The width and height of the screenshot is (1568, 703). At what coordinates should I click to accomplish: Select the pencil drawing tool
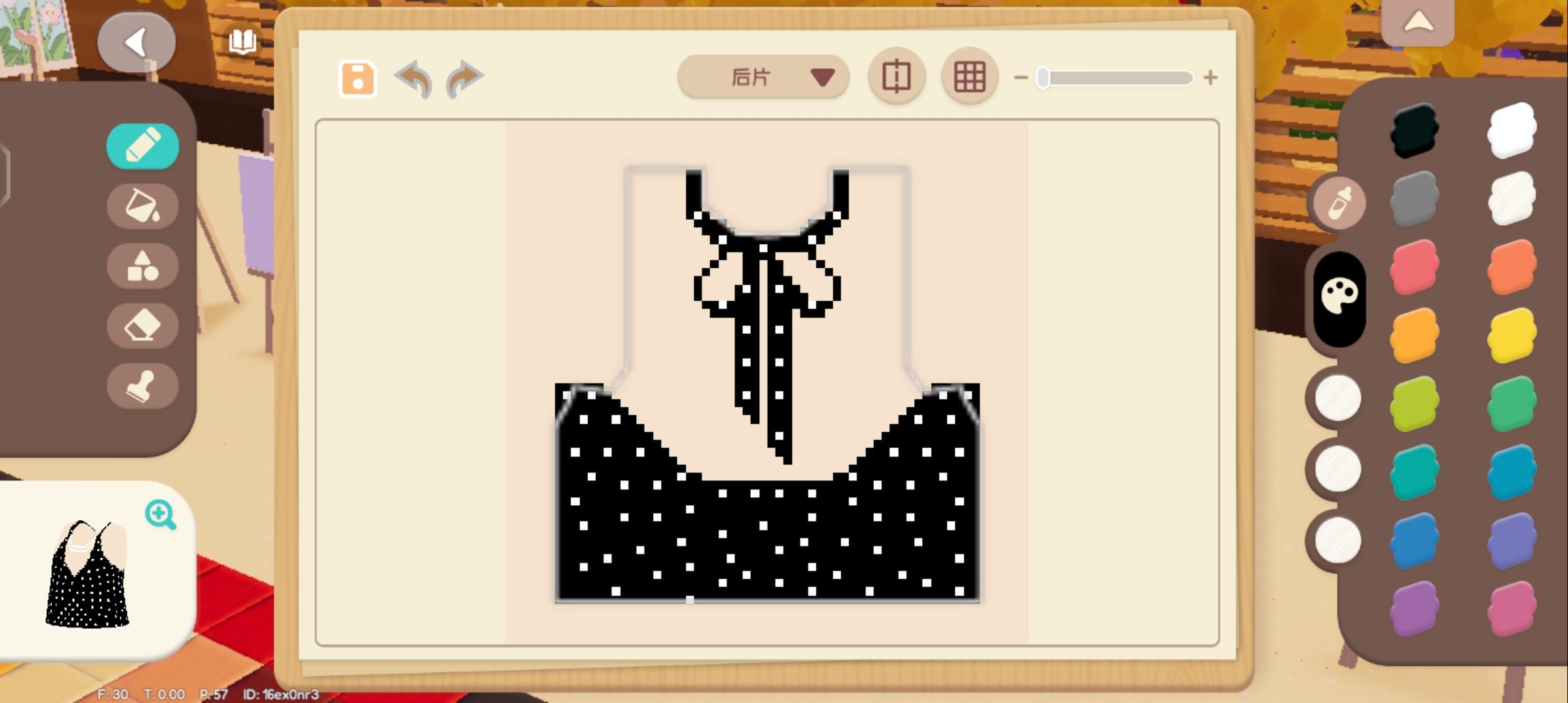click(x=142, y=146)
